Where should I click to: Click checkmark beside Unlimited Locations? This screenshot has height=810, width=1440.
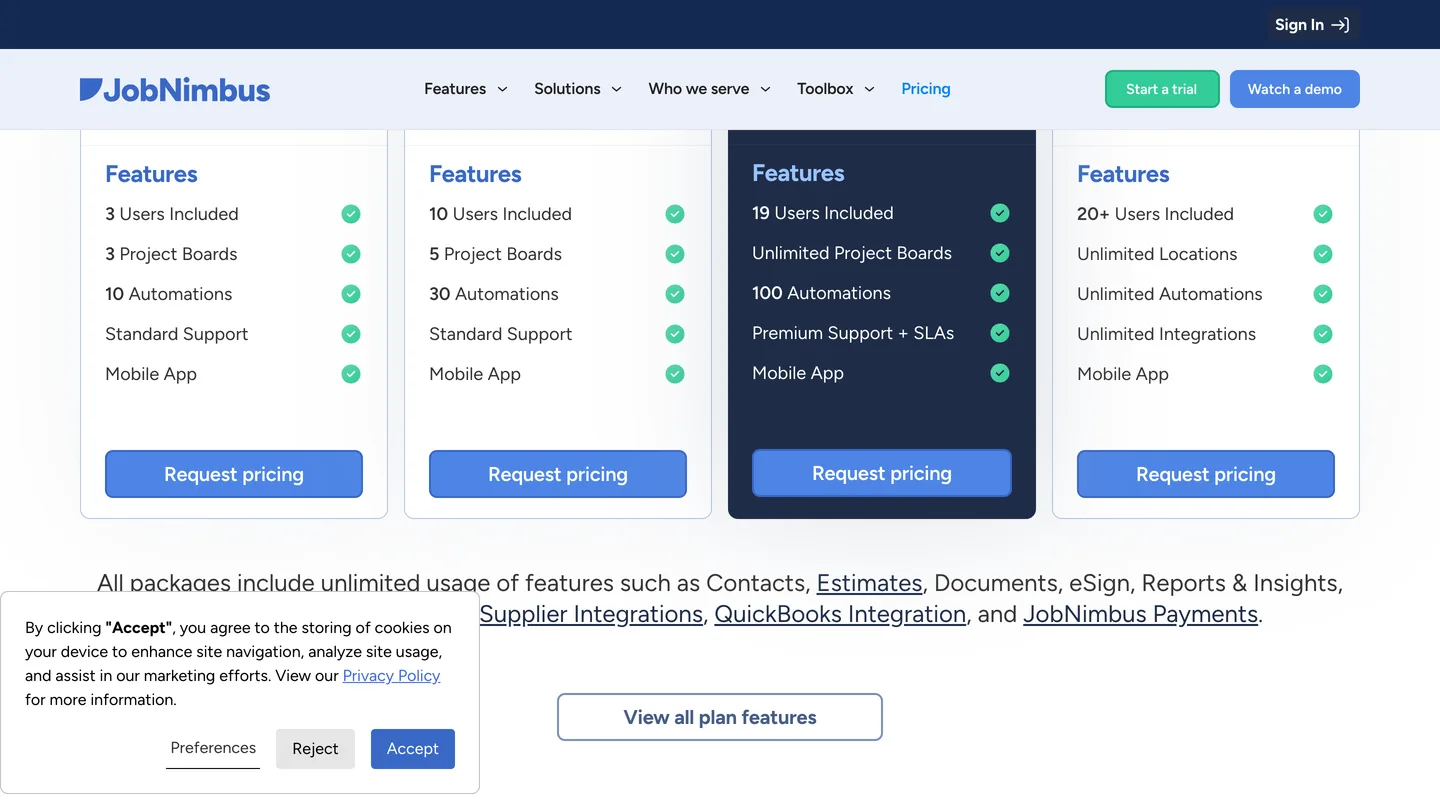point(1323,254)
